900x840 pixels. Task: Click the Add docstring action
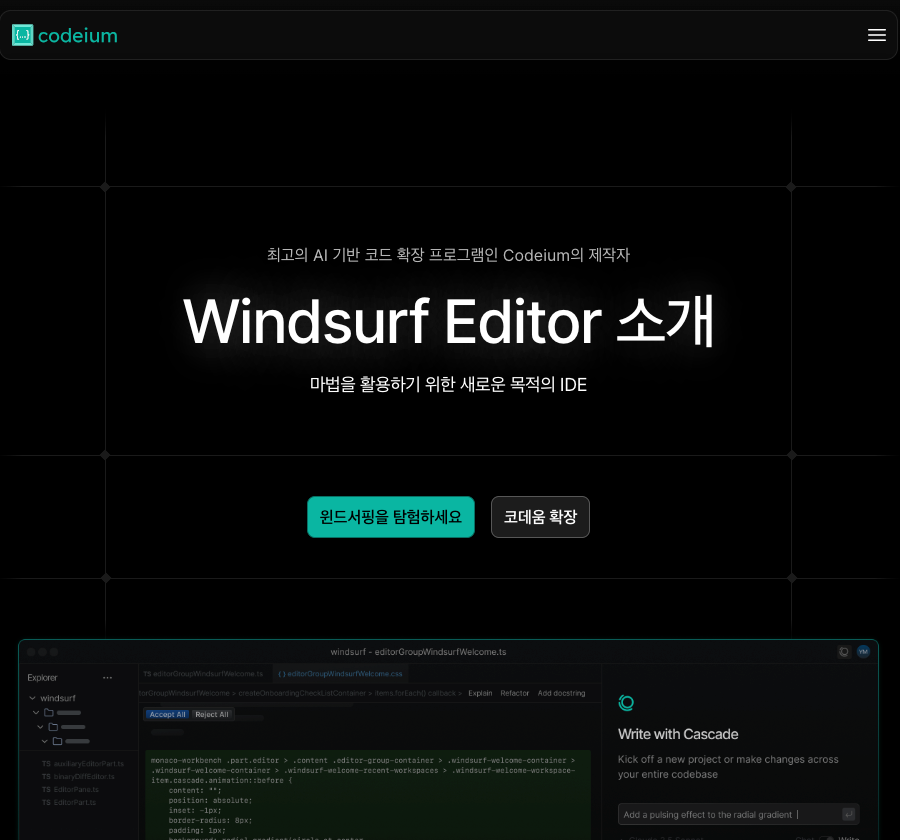(x=561, y=693)
